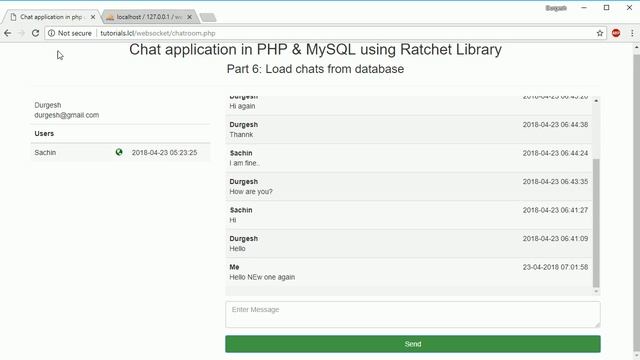Image resolution: width=640 pixels, height=360 pixels.
Task: Click the email durgesh@gmail.com
Action: (67, 115)
